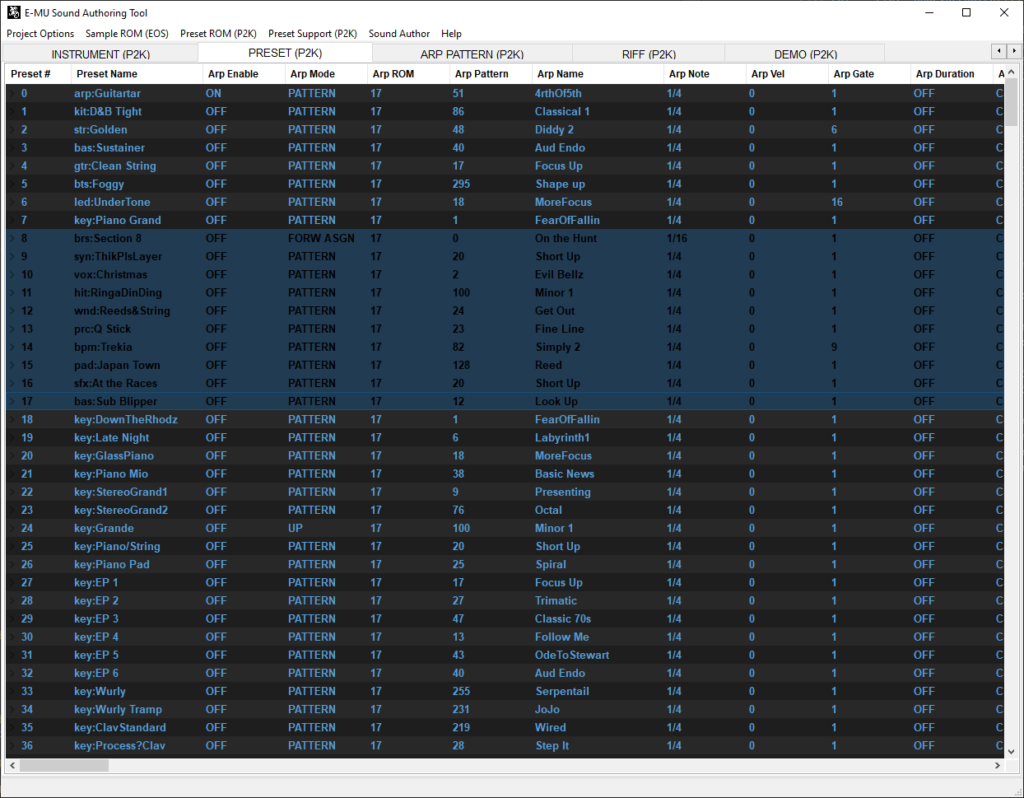Screen dimensions: 1024x798
Task: Expand preset row 1 kit:D&B Tight
Action: coord(11,112)
